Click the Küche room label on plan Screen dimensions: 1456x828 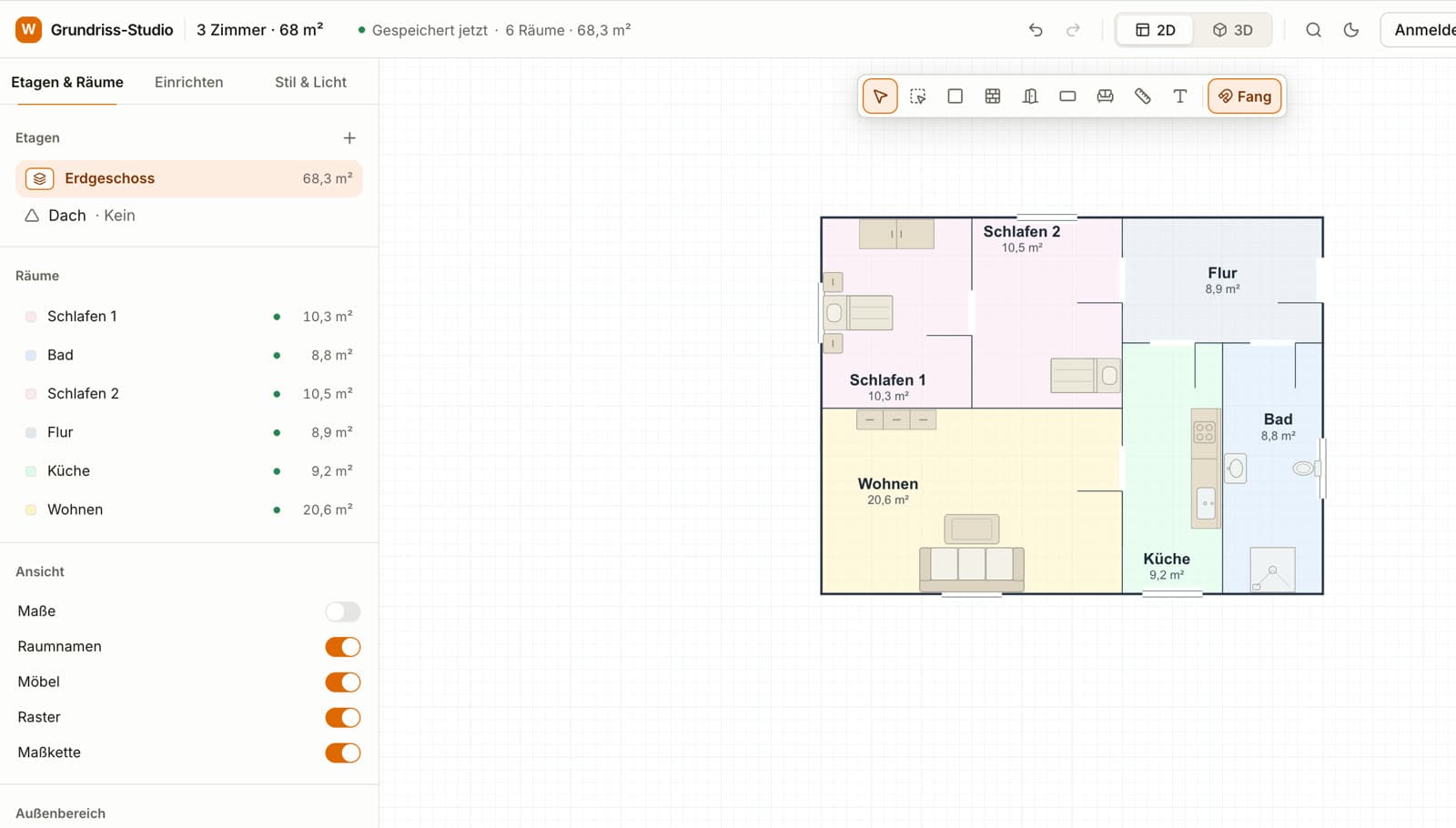point(1167,560)
